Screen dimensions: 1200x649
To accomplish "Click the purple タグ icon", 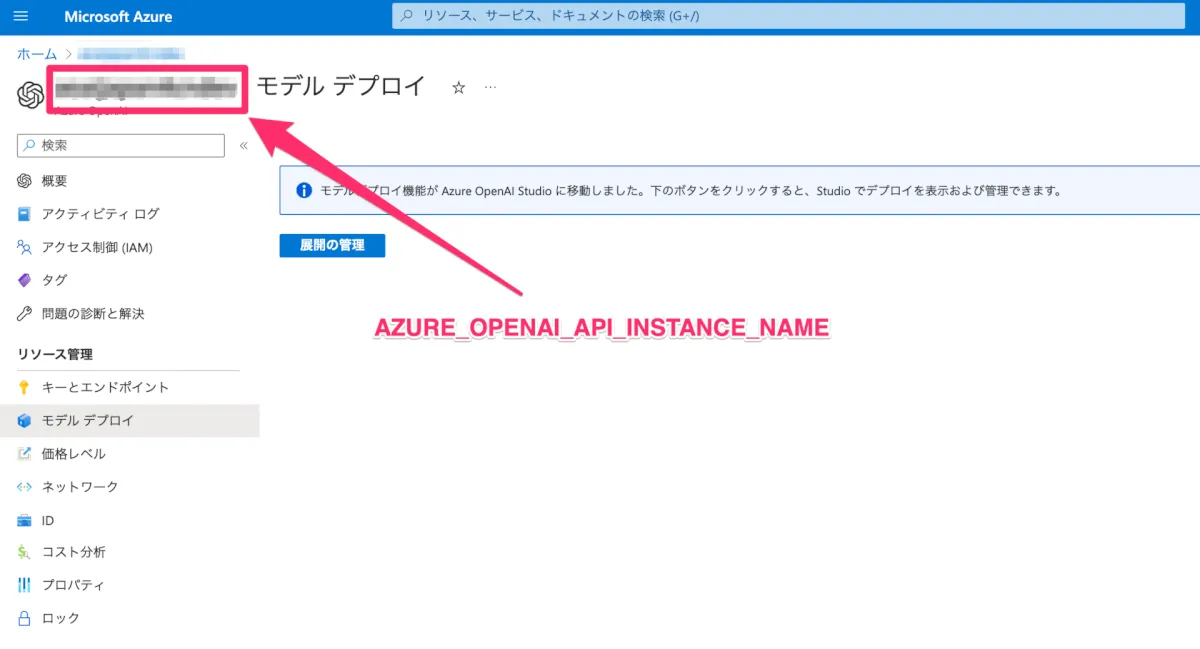I will (x=25, y=280).
